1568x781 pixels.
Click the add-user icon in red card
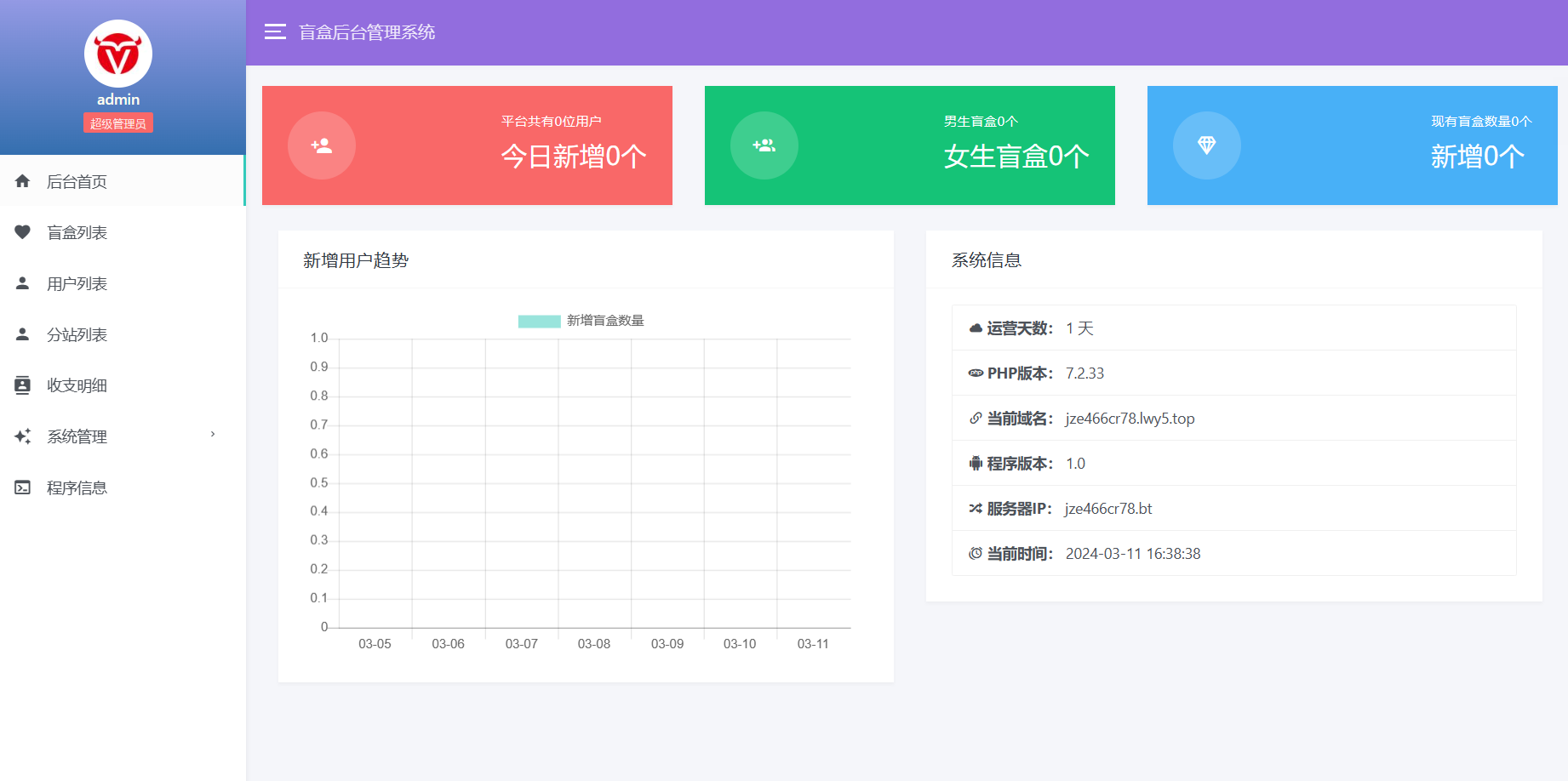[322, 145]
